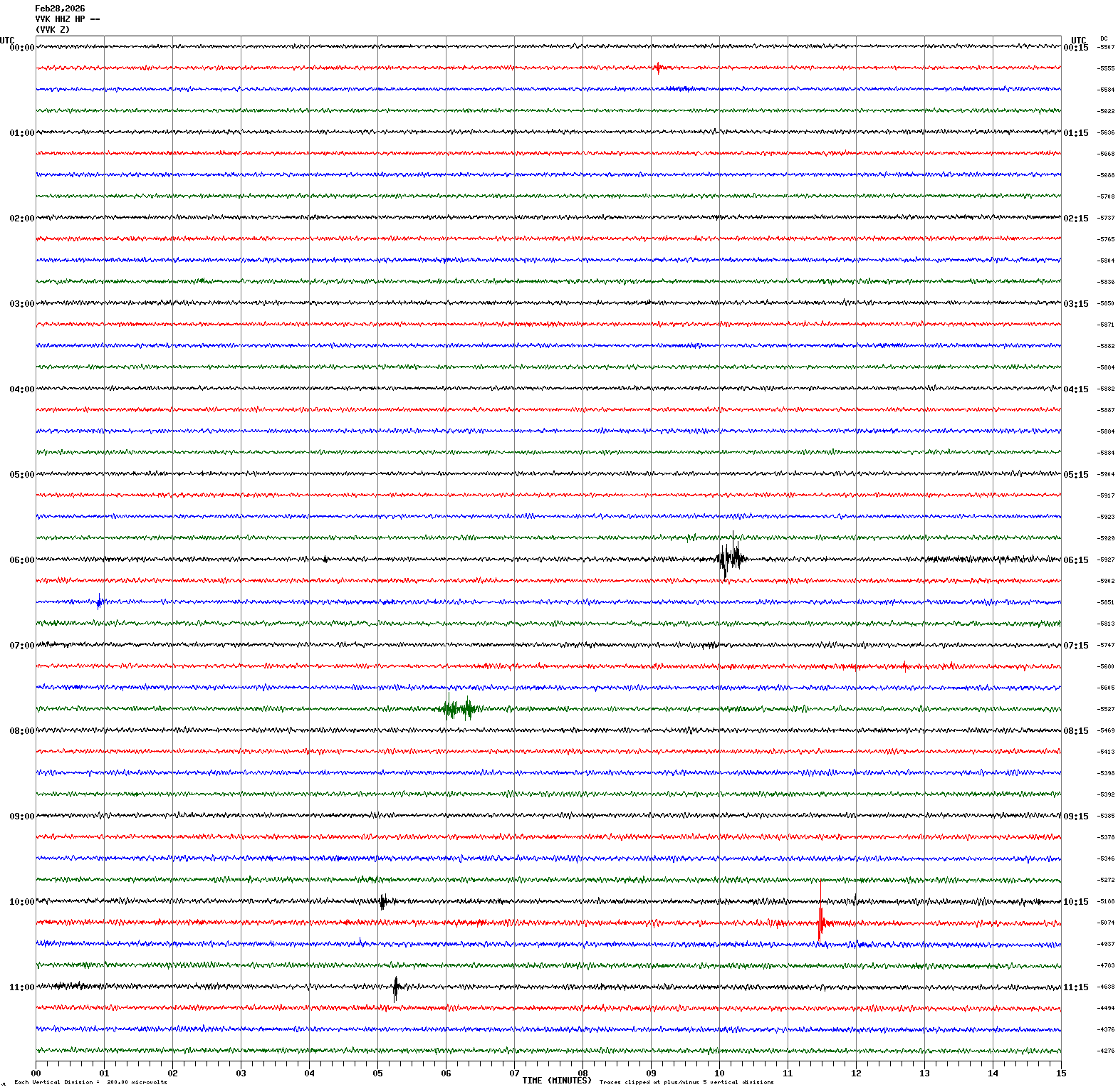Select the -4276 DC offset value at the bottom right

tap(1106, 1051)
